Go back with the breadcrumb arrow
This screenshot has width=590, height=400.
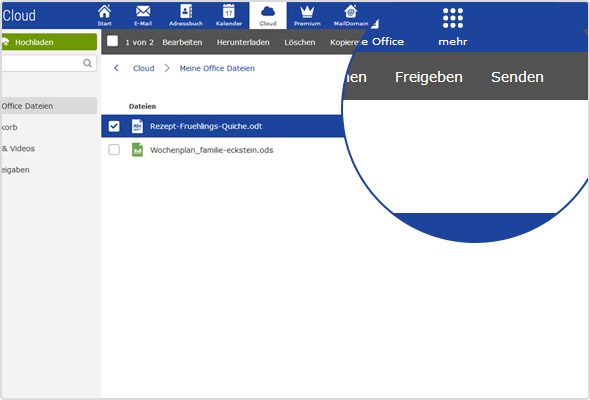click(116, 68)
